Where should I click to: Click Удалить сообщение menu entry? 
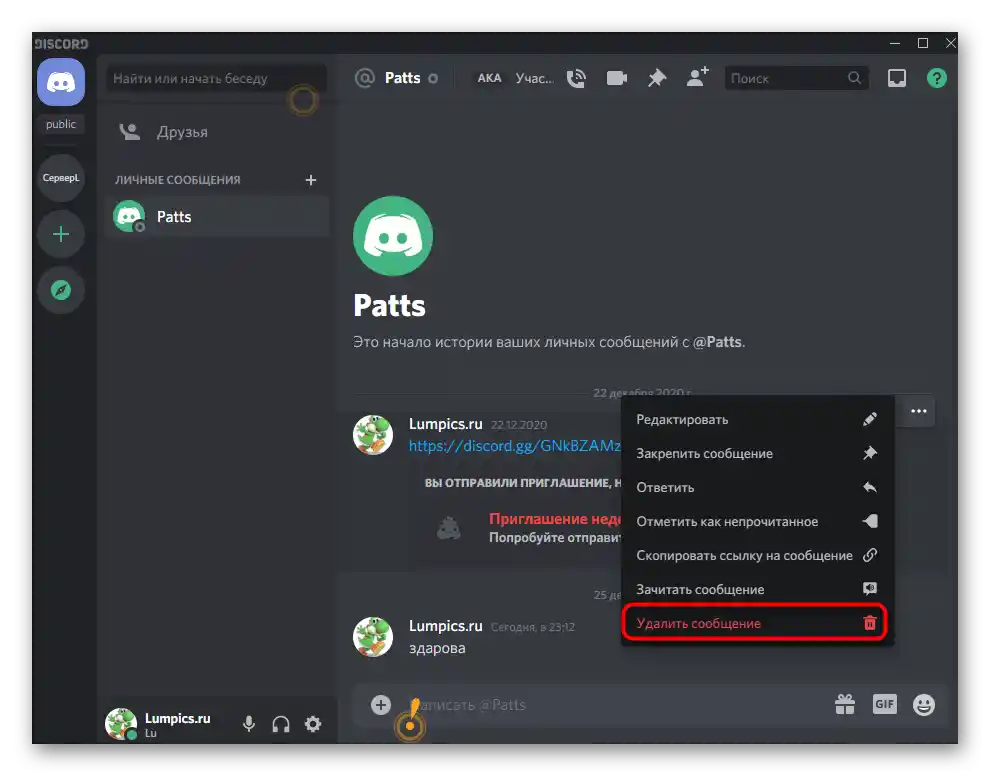pyautogui.click(x=755, y=623)
